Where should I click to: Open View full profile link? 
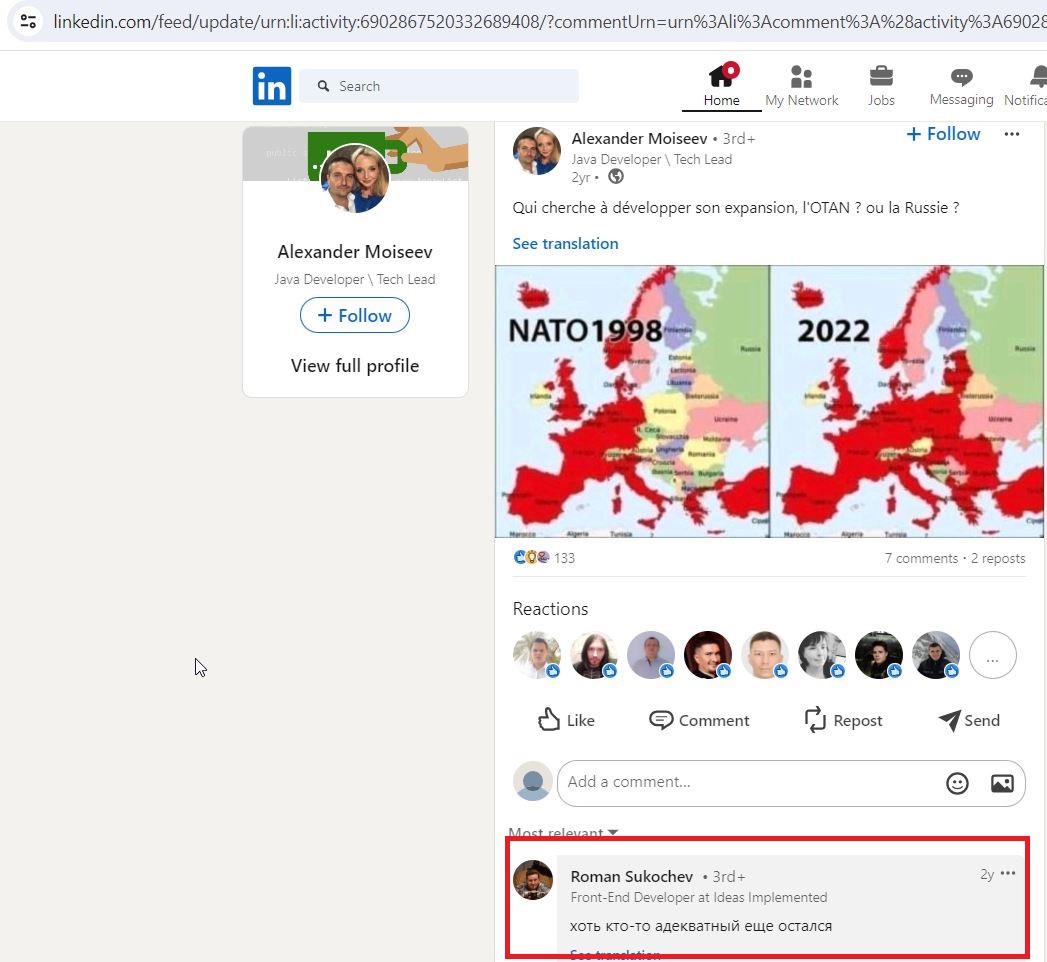355,366
